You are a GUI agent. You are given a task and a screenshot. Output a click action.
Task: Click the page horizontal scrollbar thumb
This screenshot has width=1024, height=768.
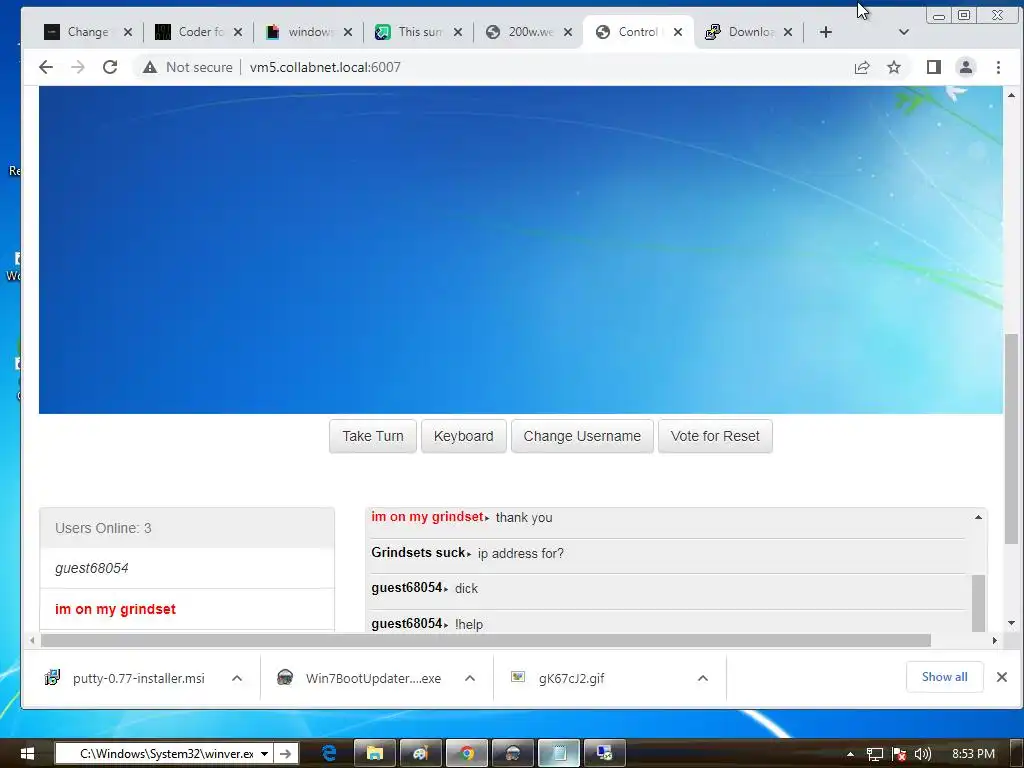(486, 641)
